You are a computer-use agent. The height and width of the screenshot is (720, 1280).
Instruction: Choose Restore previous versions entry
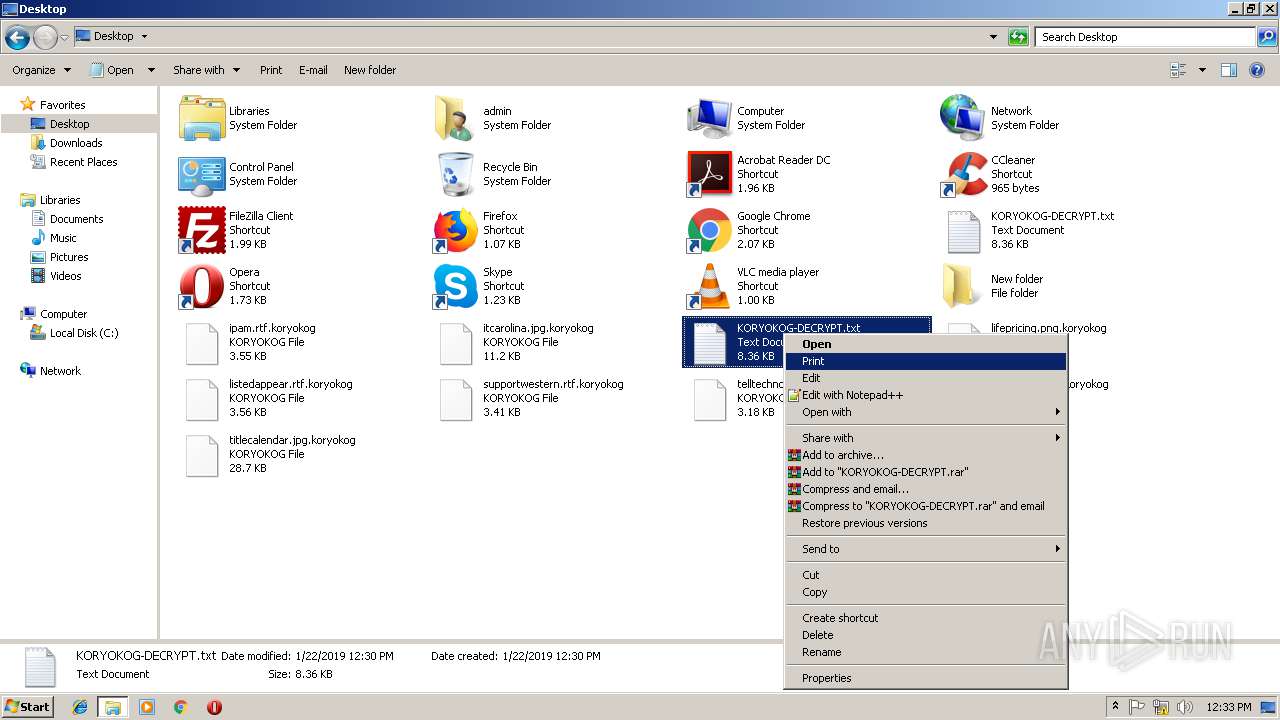coord(926,523)
